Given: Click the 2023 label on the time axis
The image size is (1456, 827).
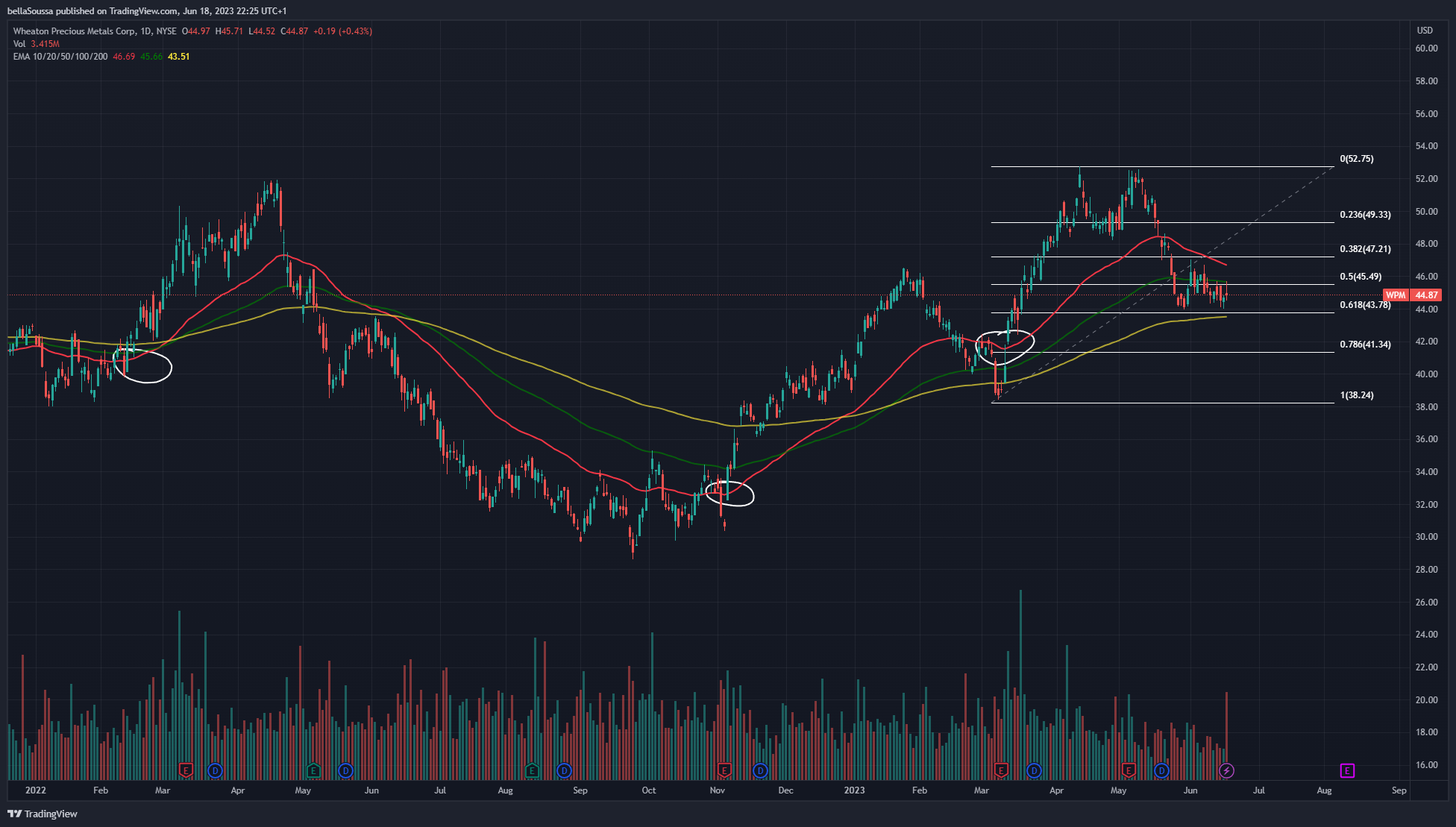Looking at the screenshot, I should (854, 790).
